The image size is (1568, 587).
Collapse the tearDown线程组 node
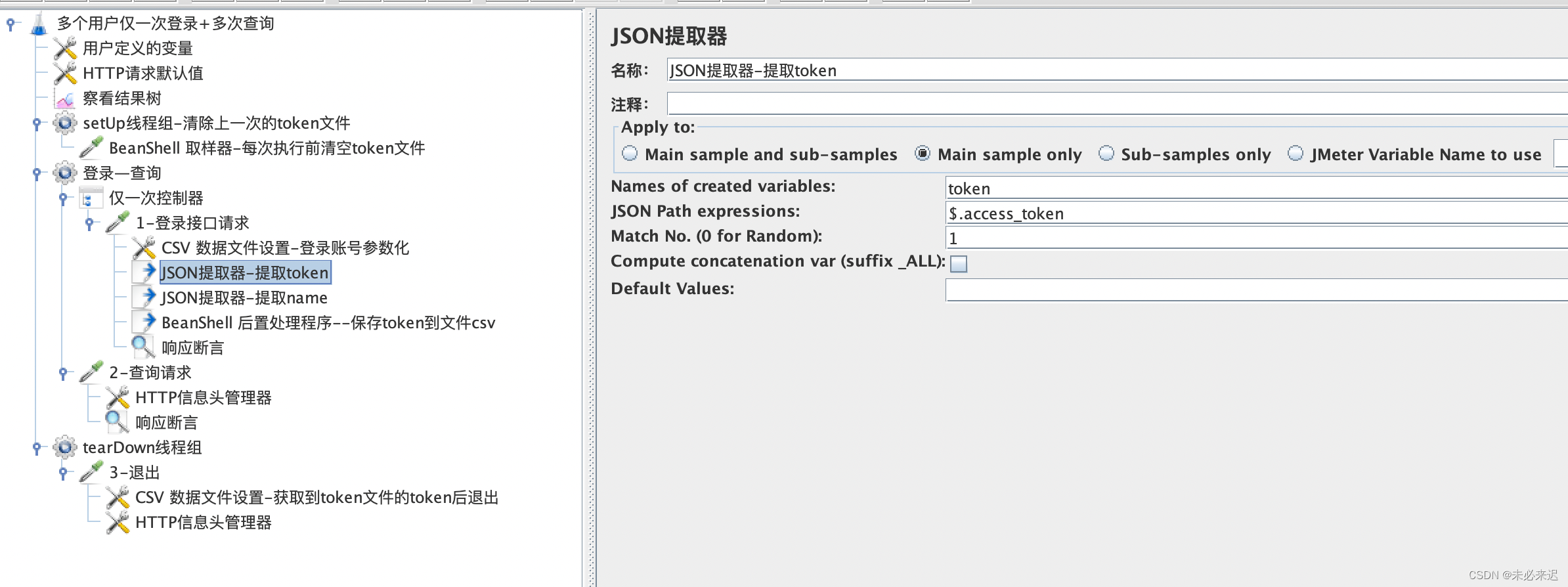[37, 448]
